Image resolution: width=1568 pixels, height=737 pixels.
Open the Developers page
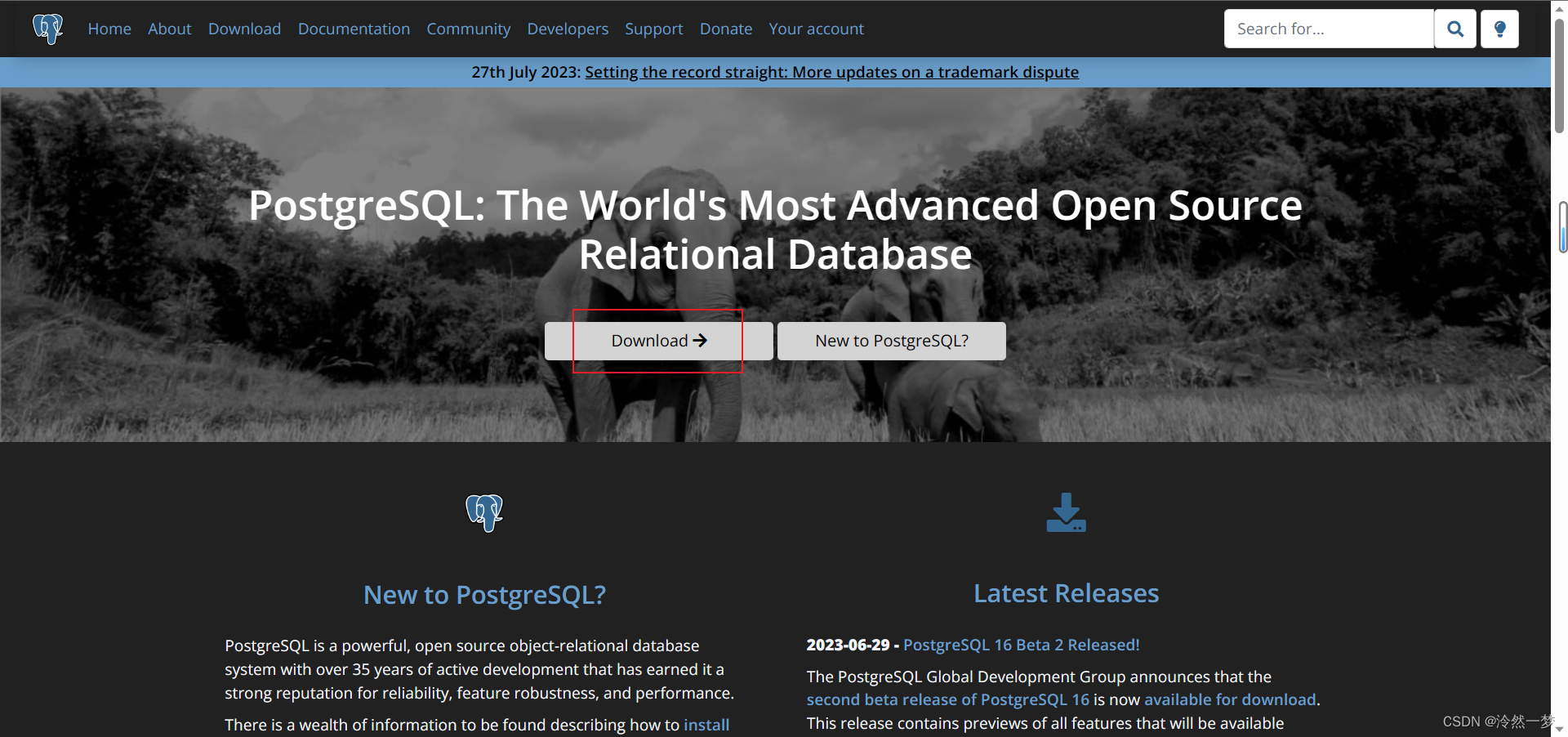(568, 29)
